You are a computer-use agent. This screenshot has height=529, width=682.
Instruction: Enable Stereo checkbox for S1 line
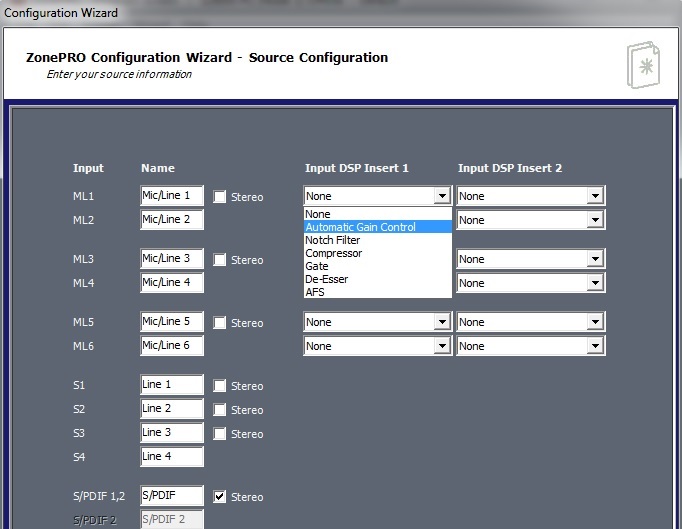click(220, 386)
